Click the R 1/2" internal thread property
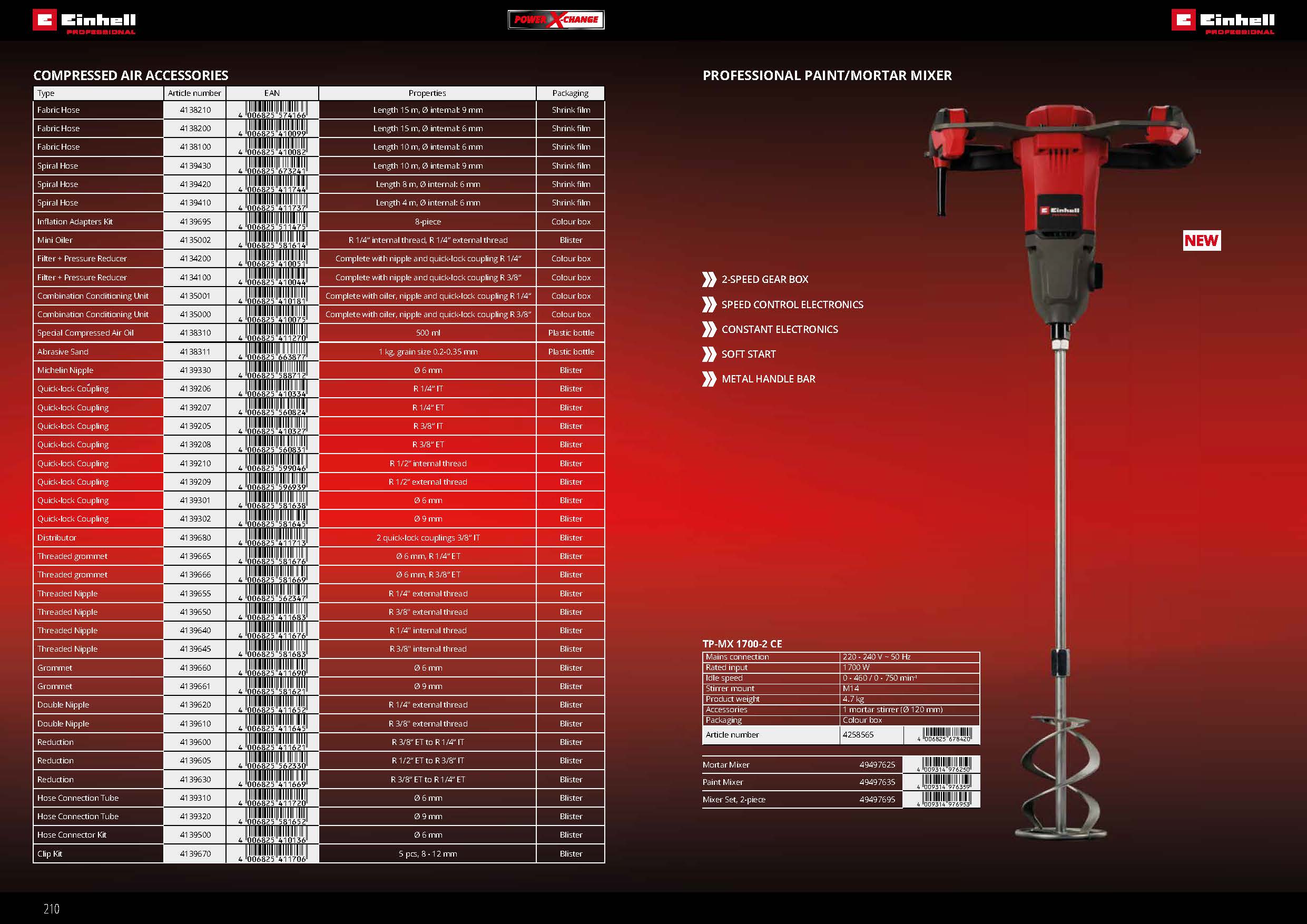The height and width of the screenshot is (924, 1307). pyautogui.click(x=428, y=464)
